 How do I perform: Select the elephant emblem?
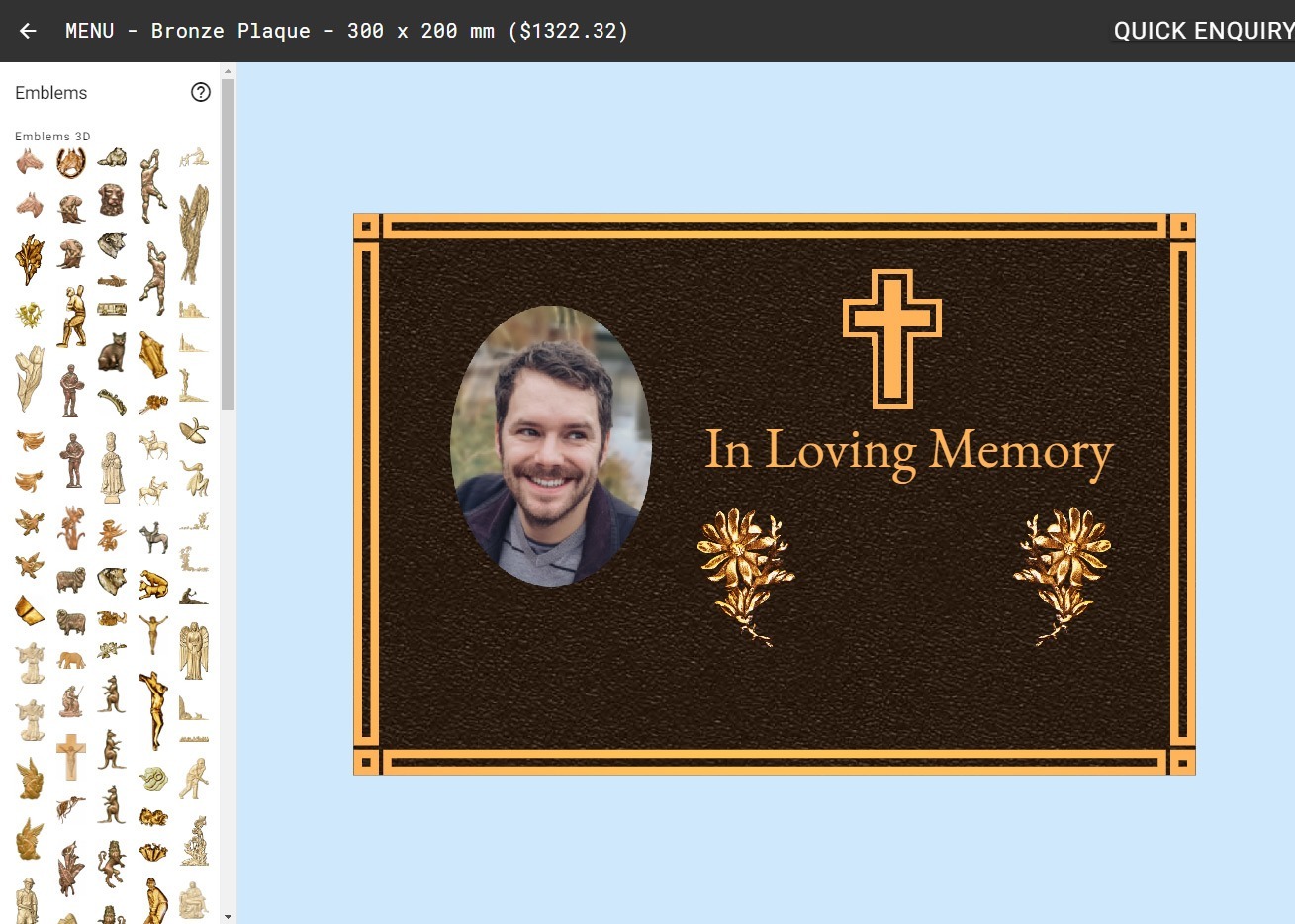coord(71,659)
